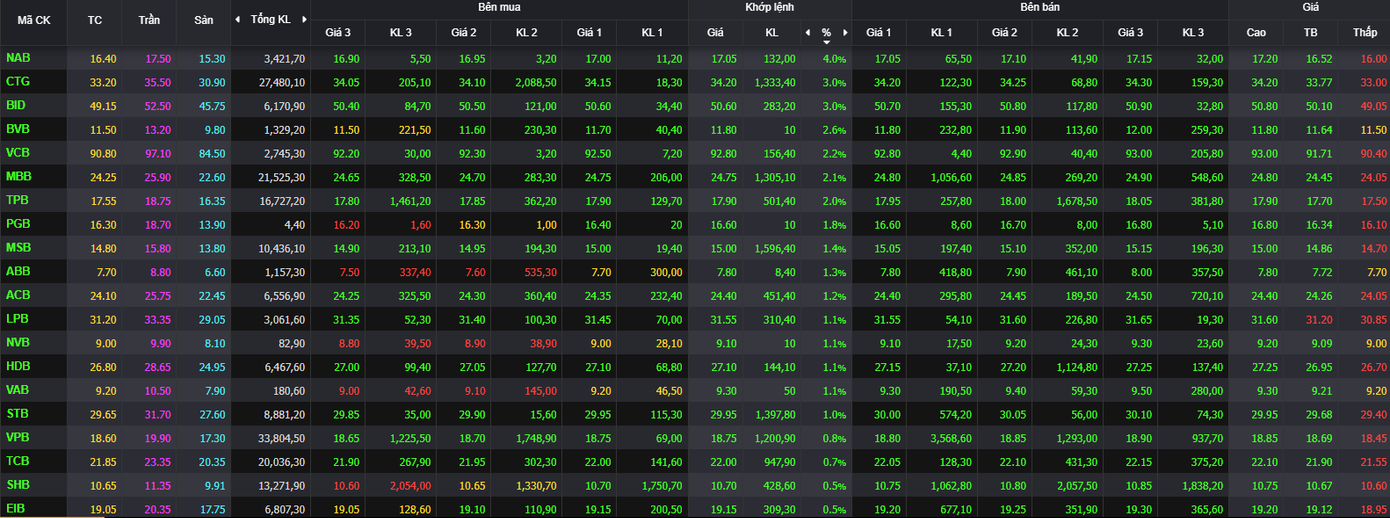Click right arrow beside Tổng KL header
The width and height of the screenshot is (1390, 518).
coord(304,20)
